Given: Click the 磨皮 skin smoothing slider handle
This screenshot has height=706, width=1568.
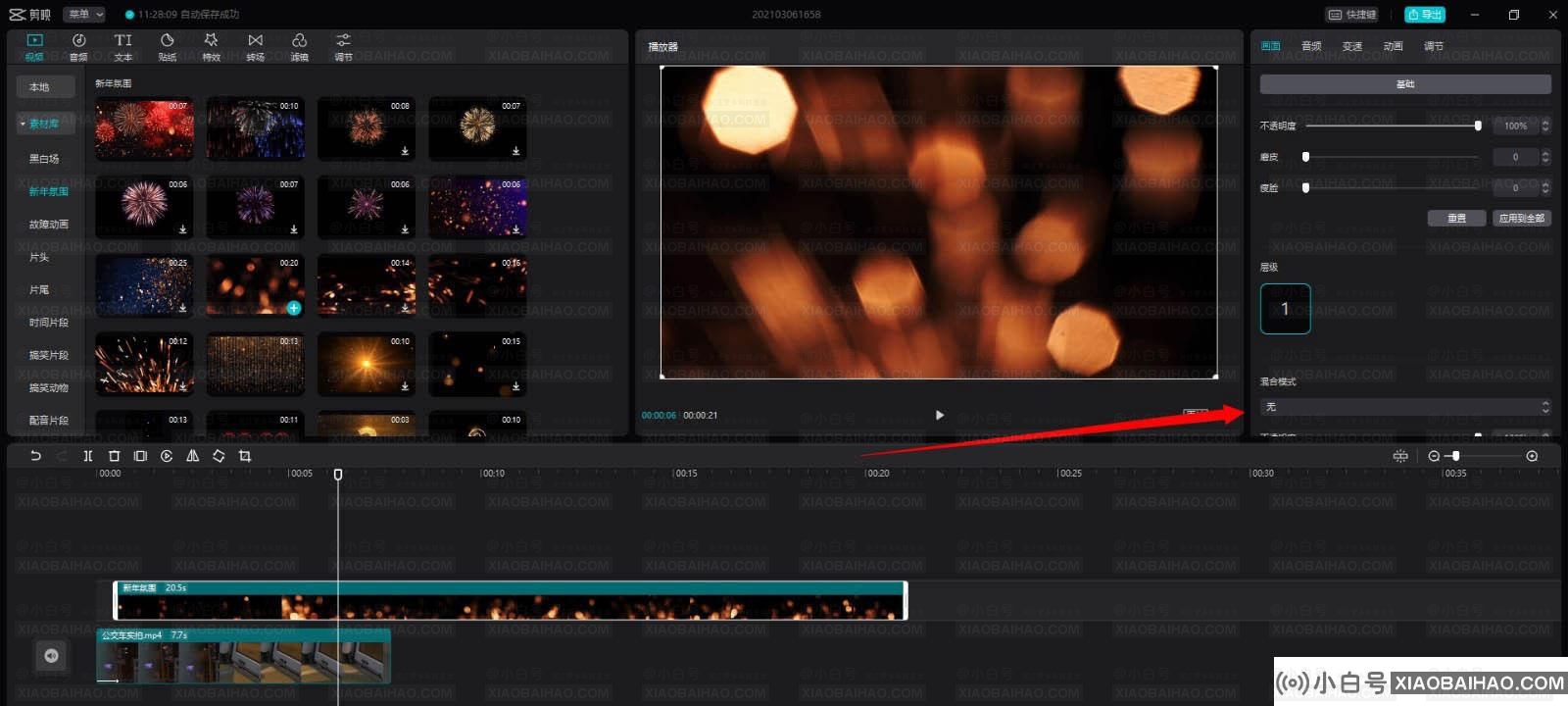Looking at the screenshot, I should [1305, 157].
